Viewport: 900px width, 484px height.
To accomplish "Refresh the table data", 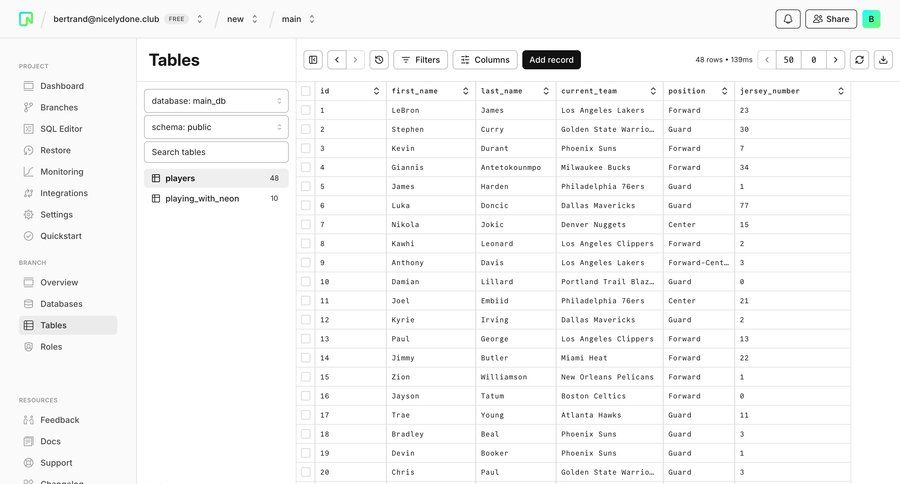I will tap(859, 60).
